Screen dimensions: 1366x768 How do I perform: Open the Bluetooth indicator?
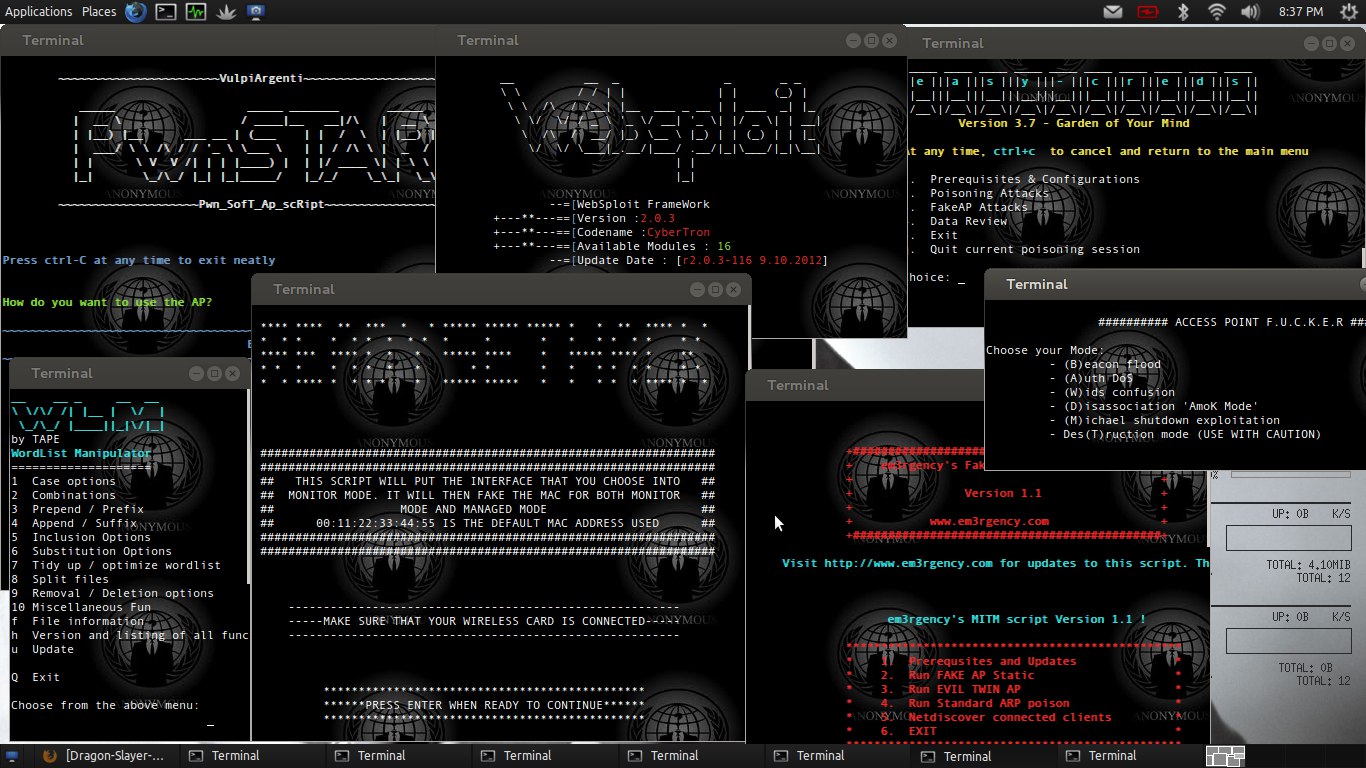pyautogui.click(x=1182, y=12)
